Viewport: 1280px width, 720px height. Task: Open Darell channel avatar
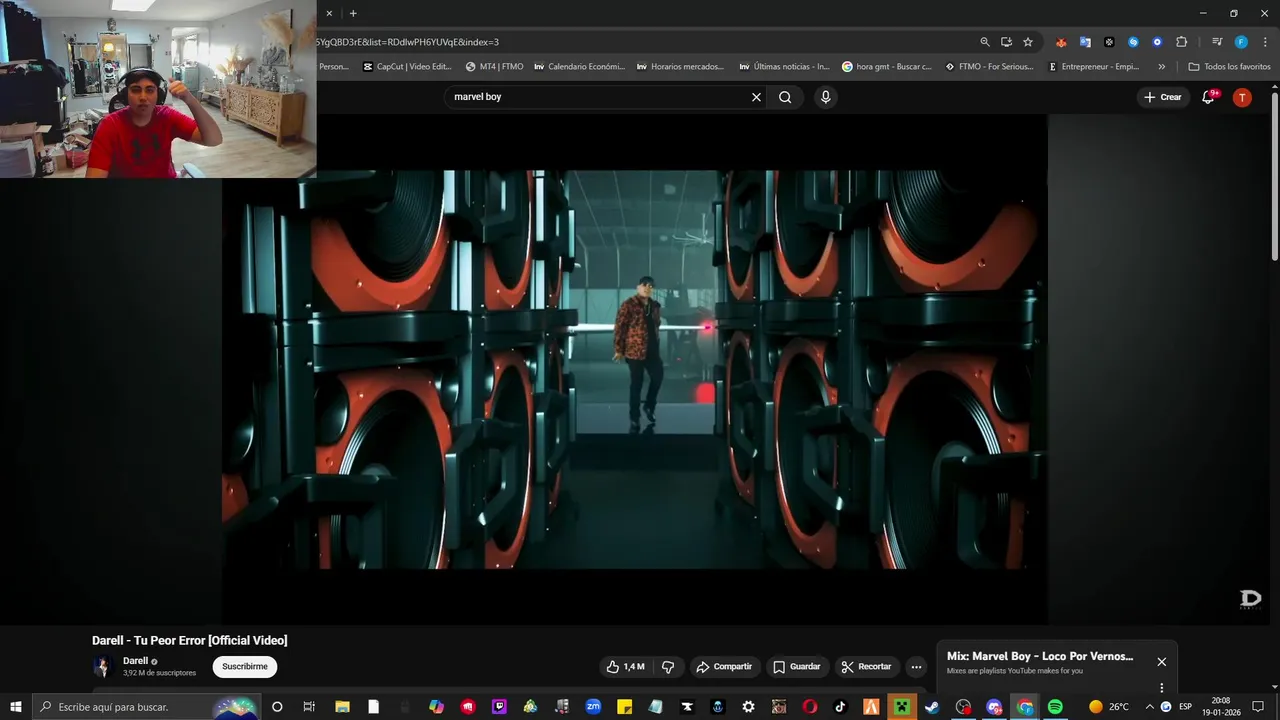click(102, 667)
